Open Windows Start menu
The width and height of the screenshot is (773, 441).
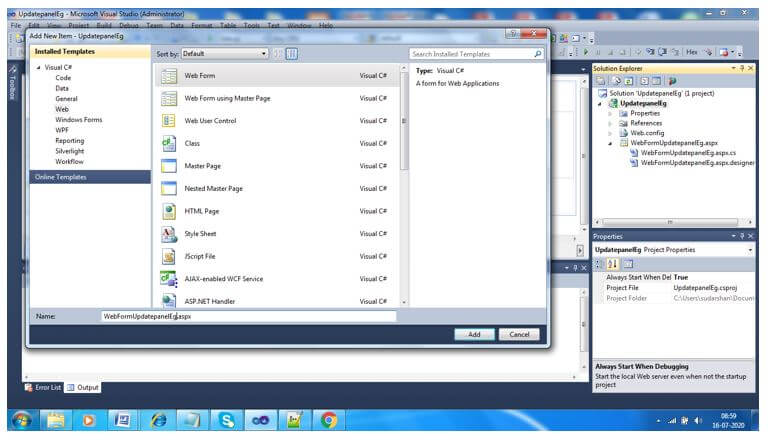pos(22,420)
